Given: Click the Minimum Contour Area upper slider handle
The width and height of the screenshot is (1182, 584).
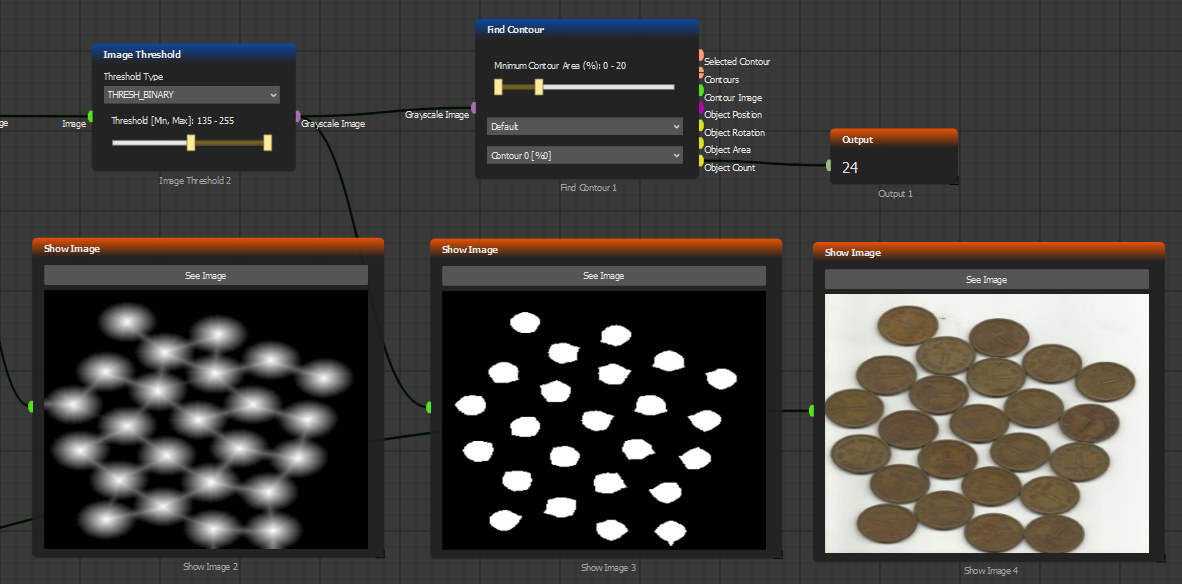Looking at the screenshot, I should 539,87.
